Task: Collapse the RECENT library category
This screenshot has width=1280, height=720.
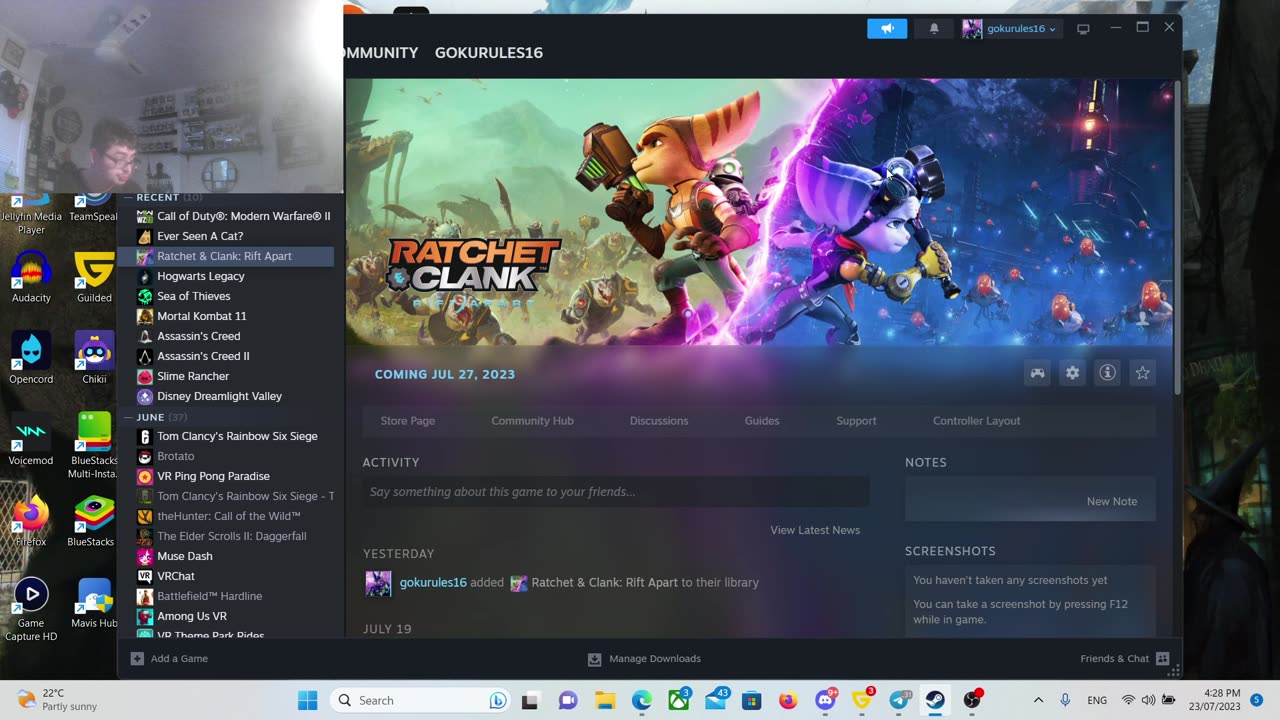Action: tap(158, 197)
